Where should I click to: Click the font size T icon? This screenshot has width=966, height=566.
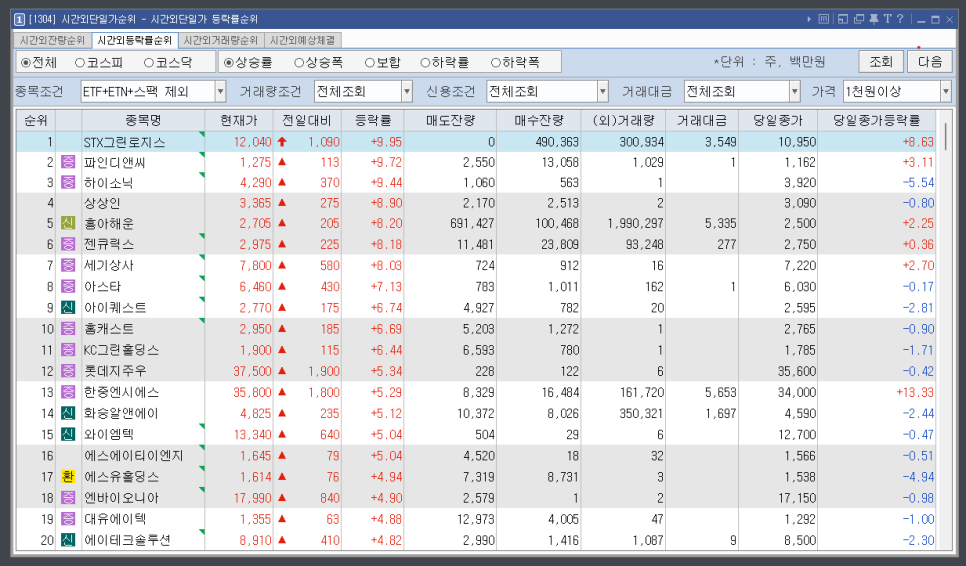coord(886,19)
